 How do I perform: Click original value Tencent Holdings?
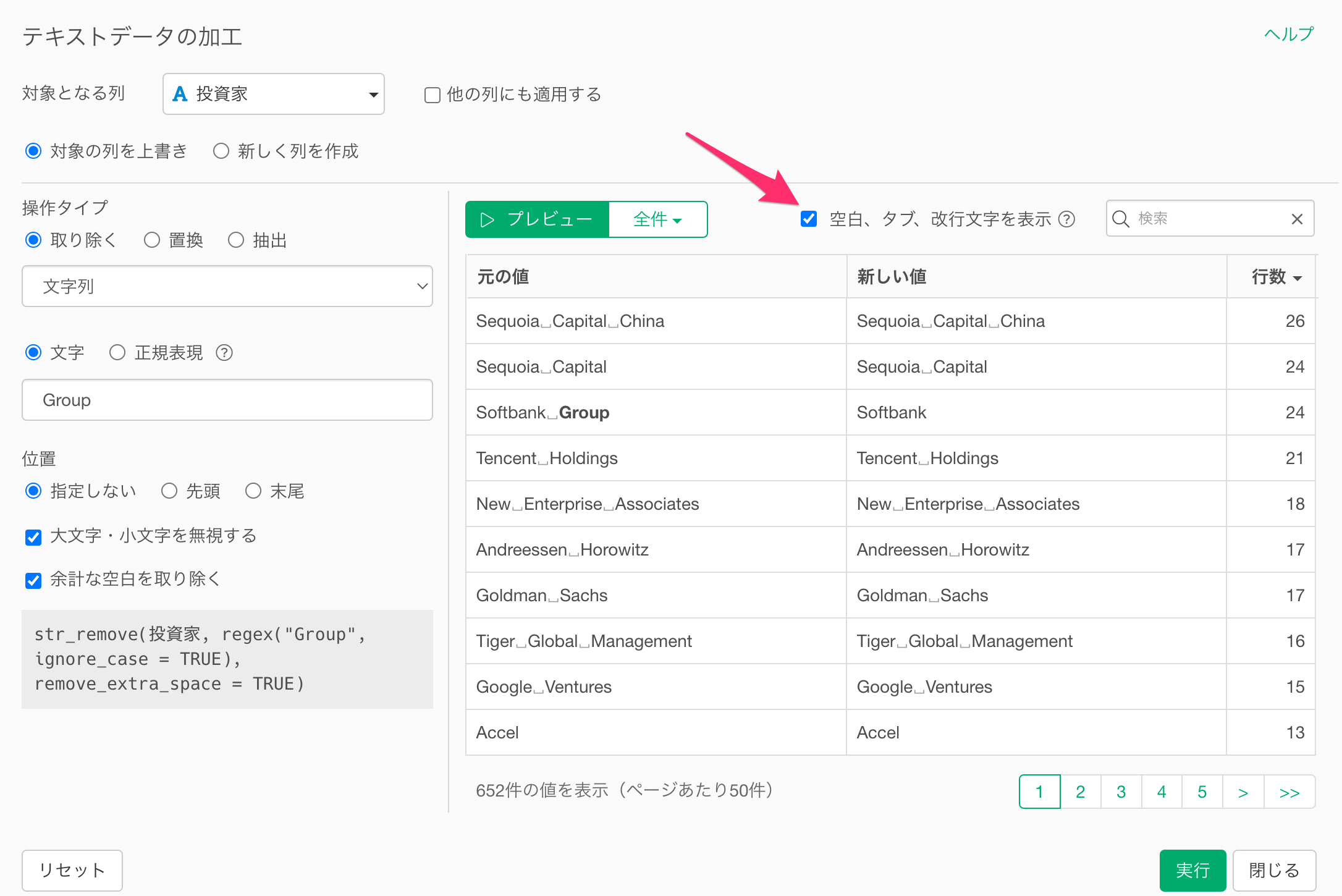[547, 459]
